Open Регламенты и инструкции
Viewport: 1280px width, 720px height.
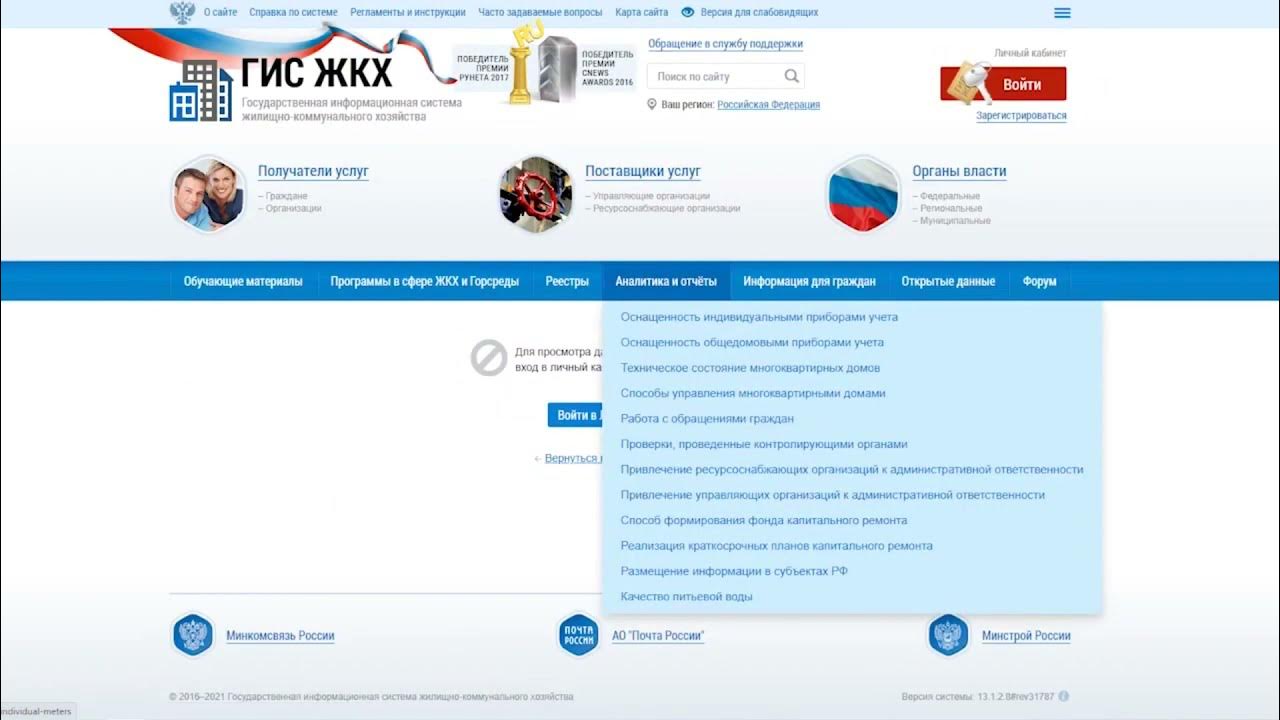point(408,12)
